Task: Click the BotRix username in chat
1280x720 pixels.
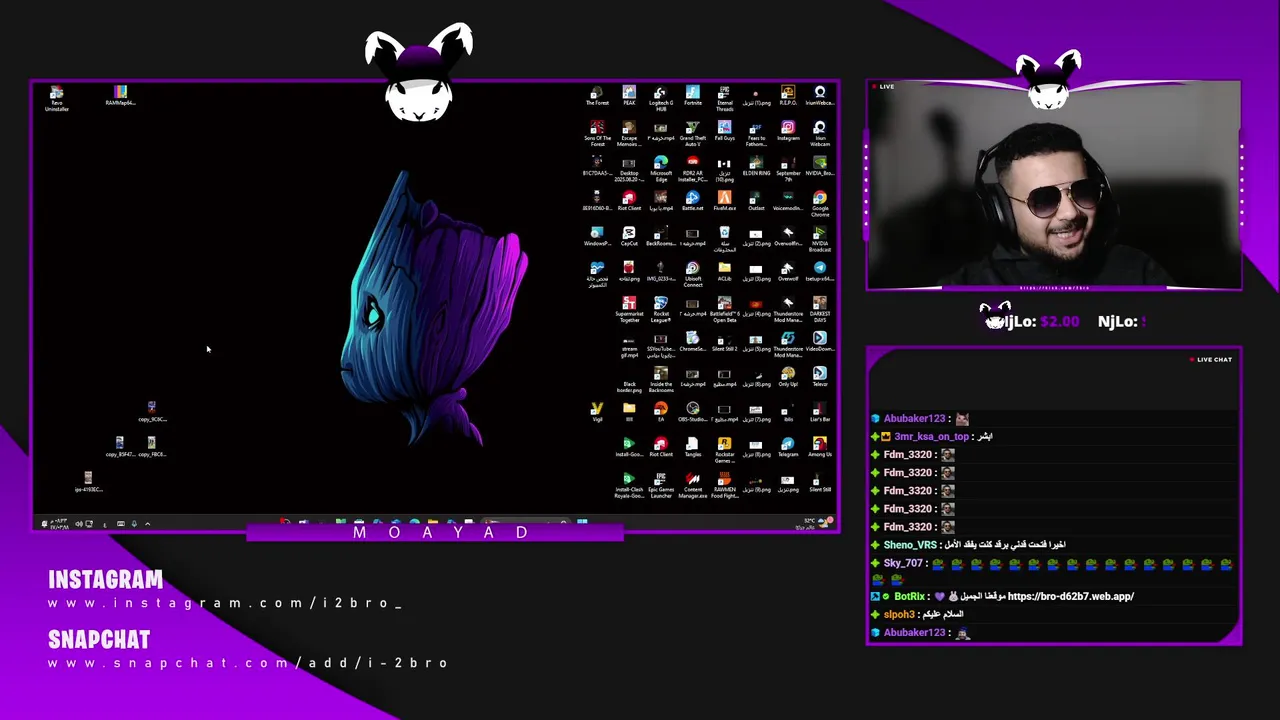Action: (909, 596)
